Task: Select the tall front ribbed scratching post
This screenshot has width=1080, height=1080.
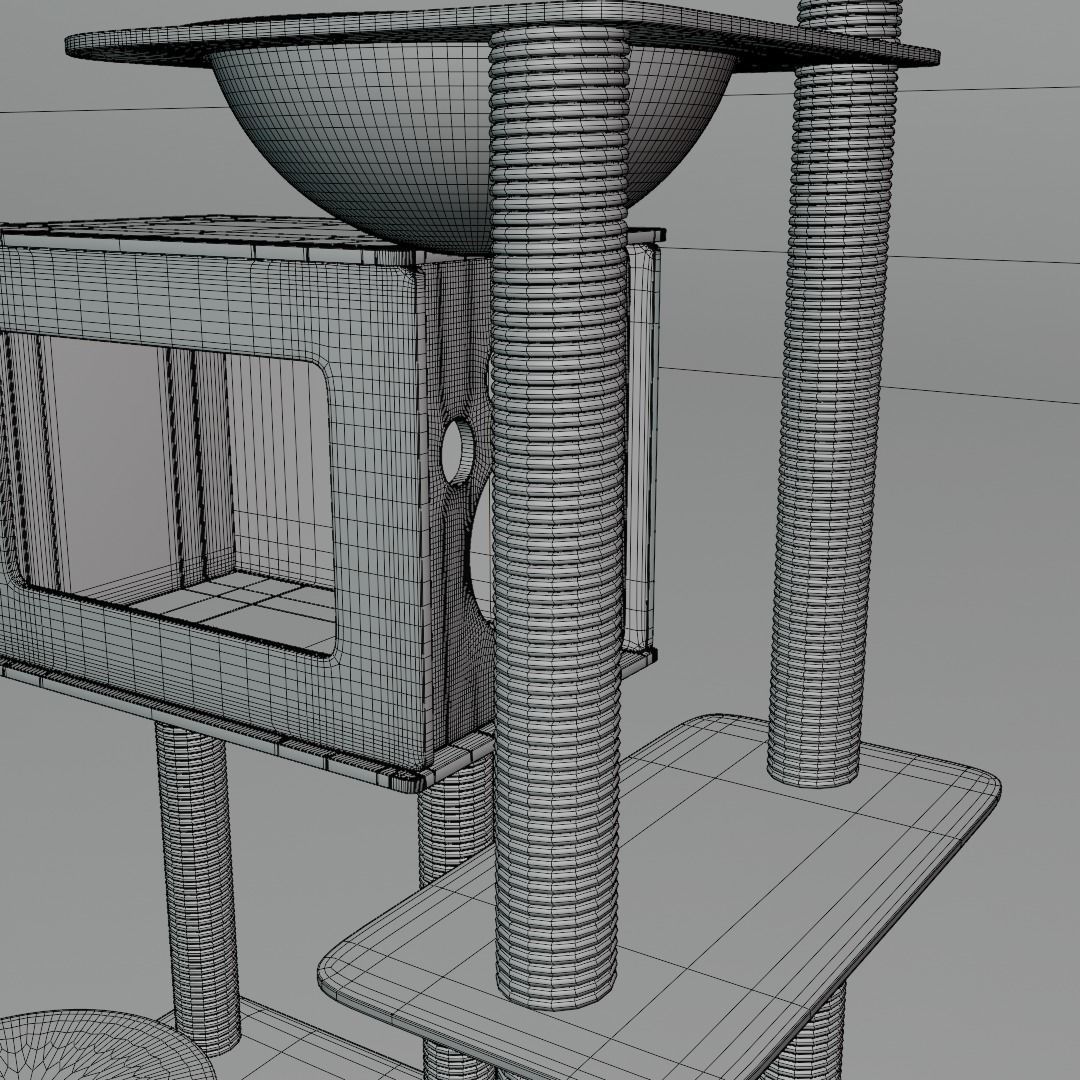Action: [559, 517]
